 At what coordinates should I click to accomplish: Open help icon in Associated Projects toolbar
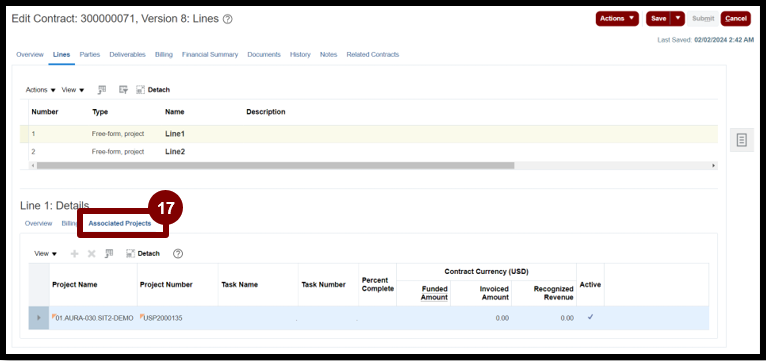[x=178, y=254]
